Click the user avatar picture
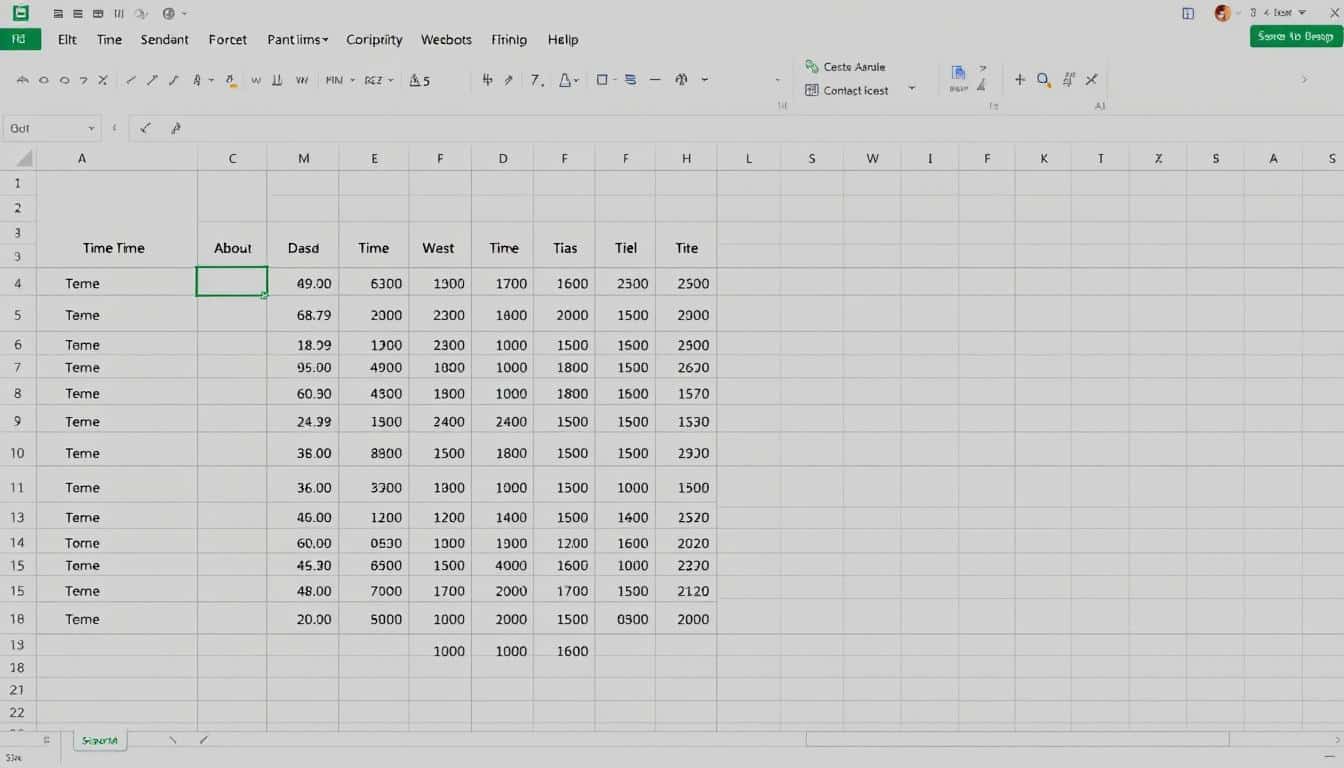Viewport: 1344px width, 768px height. click(x=1222, y=13)
